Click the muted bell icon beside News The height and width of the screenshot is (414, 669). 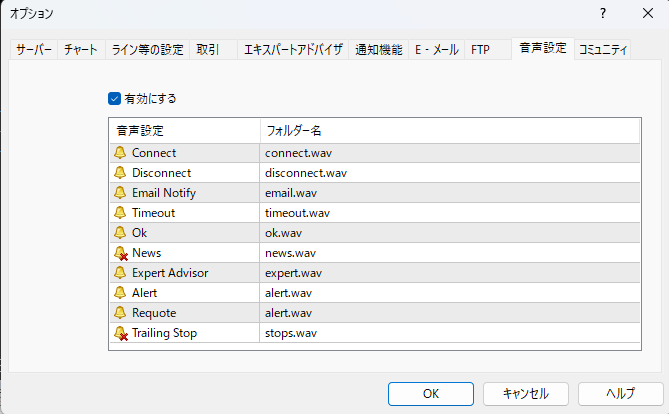click(x=120, y=253)
